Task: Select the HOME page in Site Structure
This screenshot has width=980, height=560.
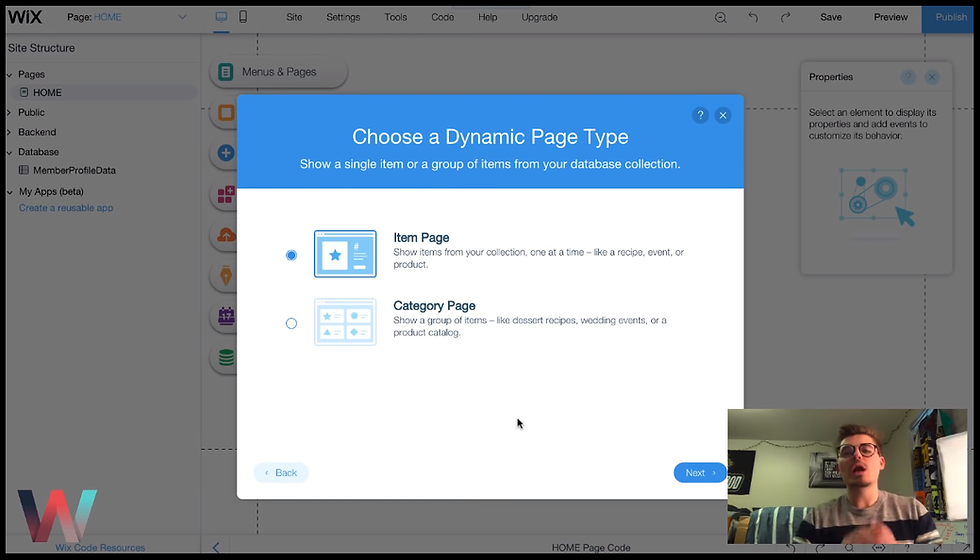Action: 102,92
